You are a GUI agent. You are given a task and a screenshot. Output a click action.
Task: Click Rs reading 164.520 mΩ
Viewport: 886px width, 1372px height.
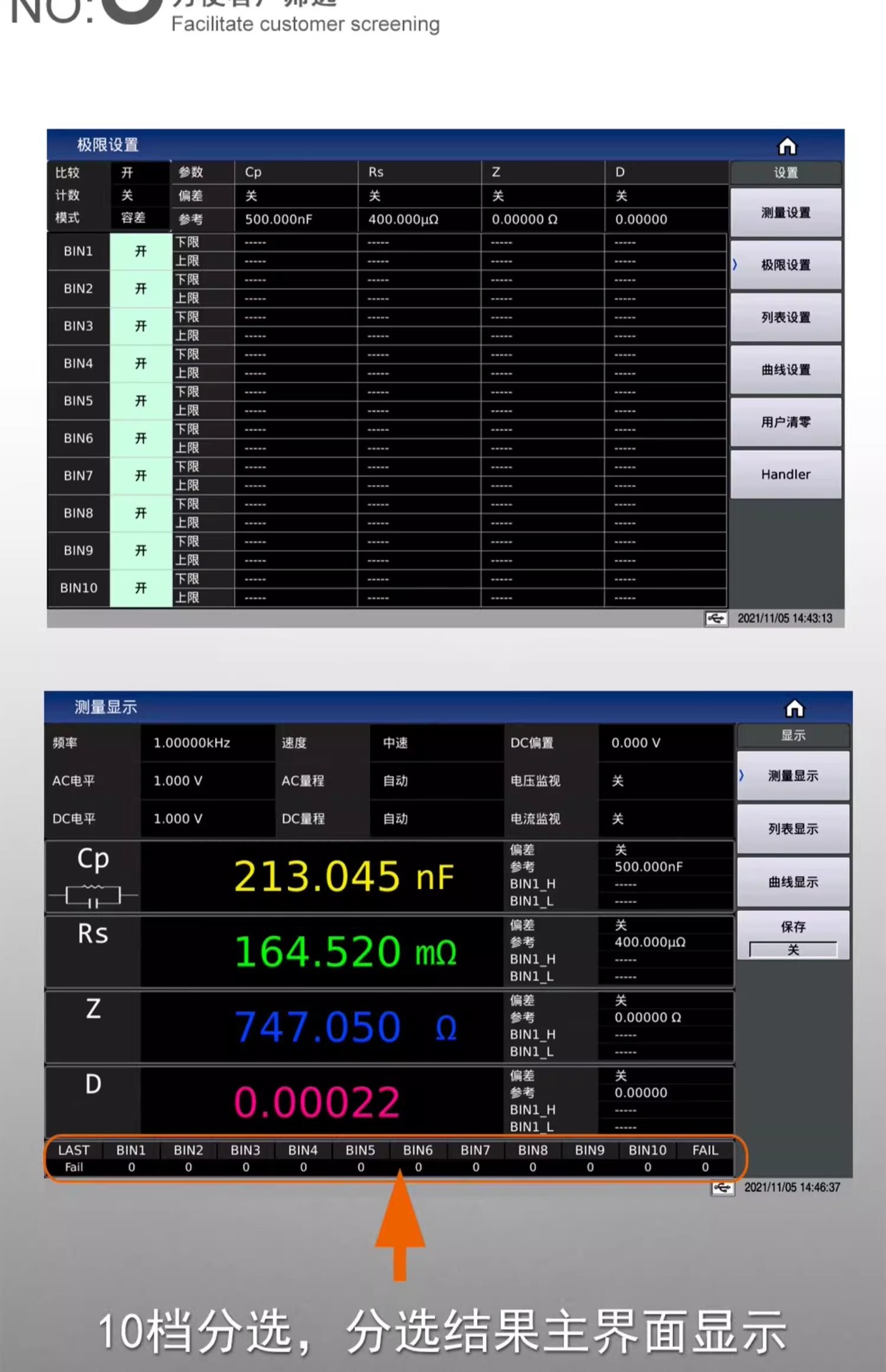click(x=346, y=952)
